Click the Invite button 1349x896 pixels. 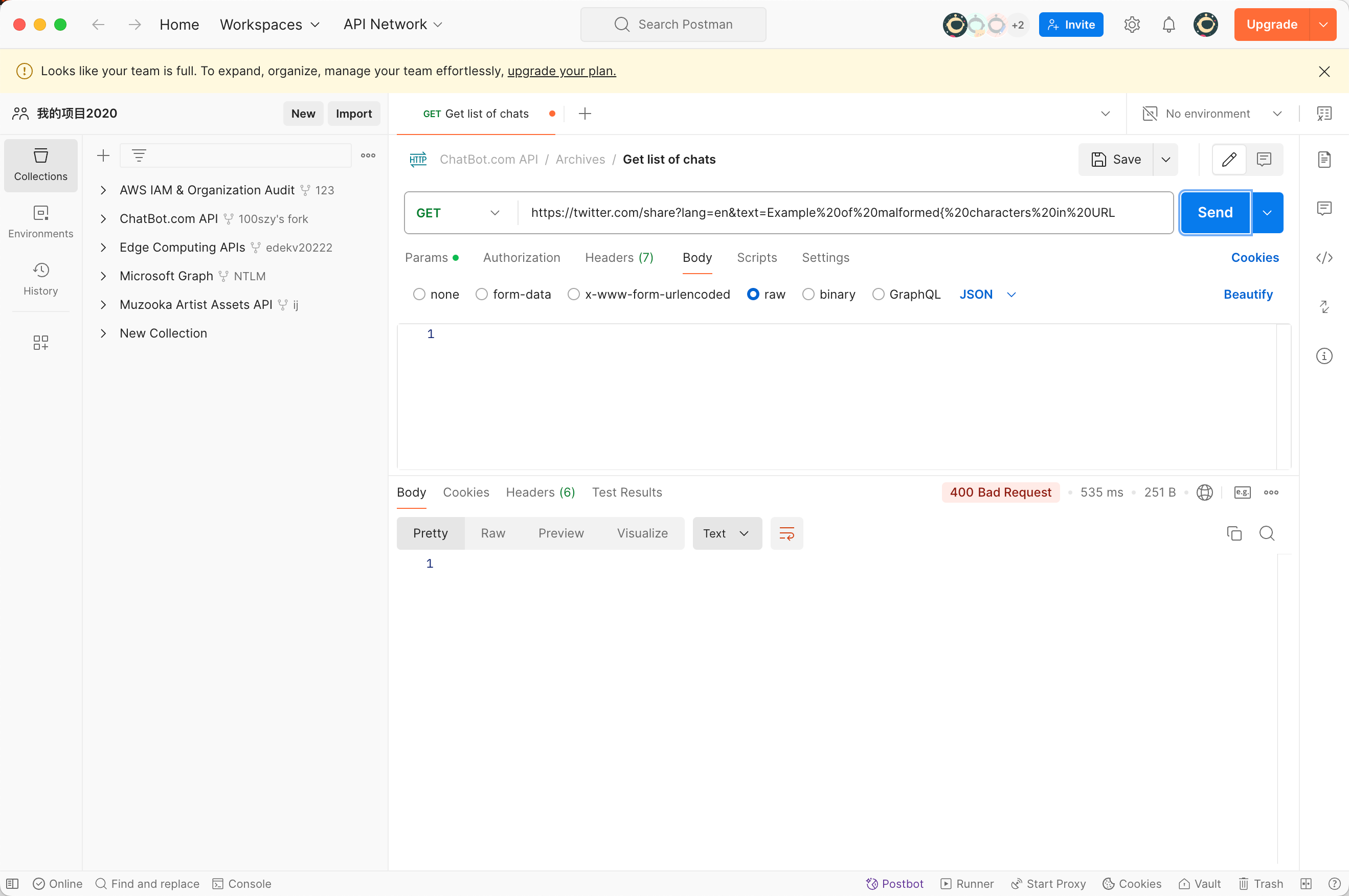point(1071,25)
